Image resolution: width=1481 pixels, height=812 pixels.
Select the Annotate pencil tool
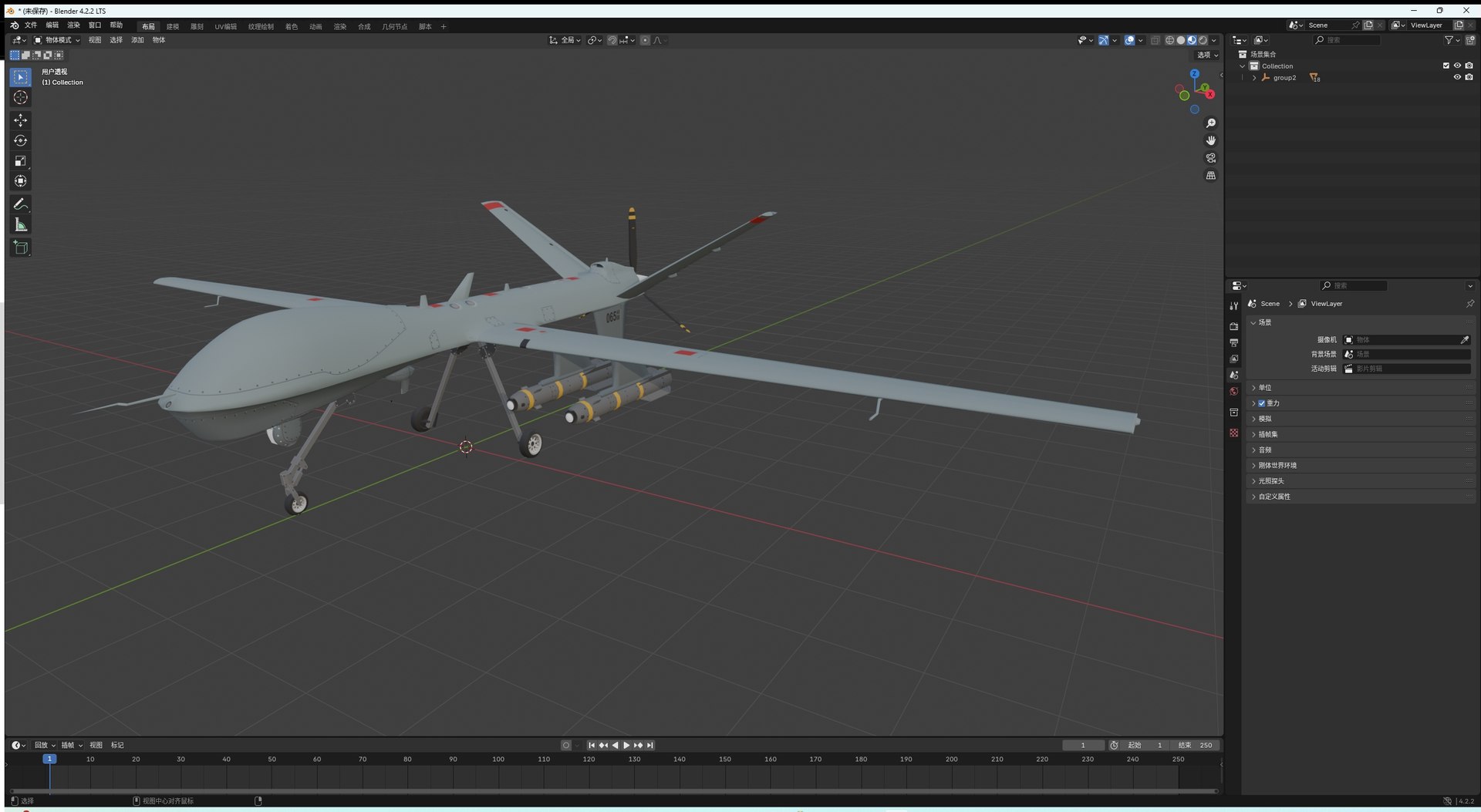coord(21,204)
